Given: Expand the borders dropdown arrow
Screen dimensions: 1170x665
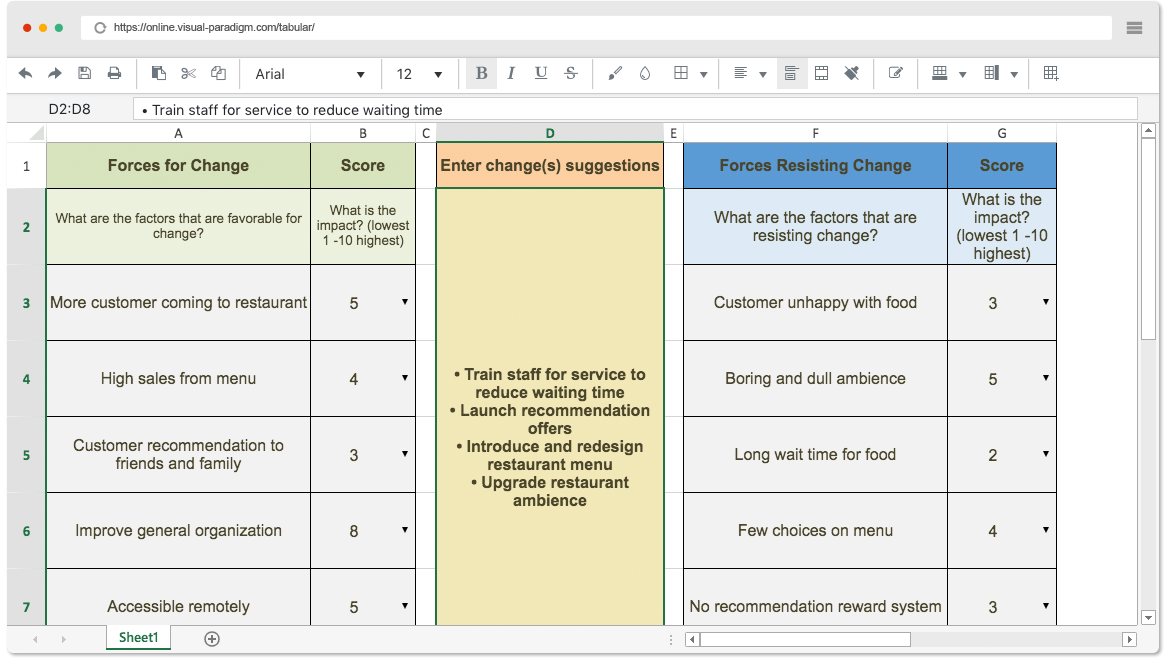Looking at the screenshot, I should pyautogui.click(x=704, y=74).
